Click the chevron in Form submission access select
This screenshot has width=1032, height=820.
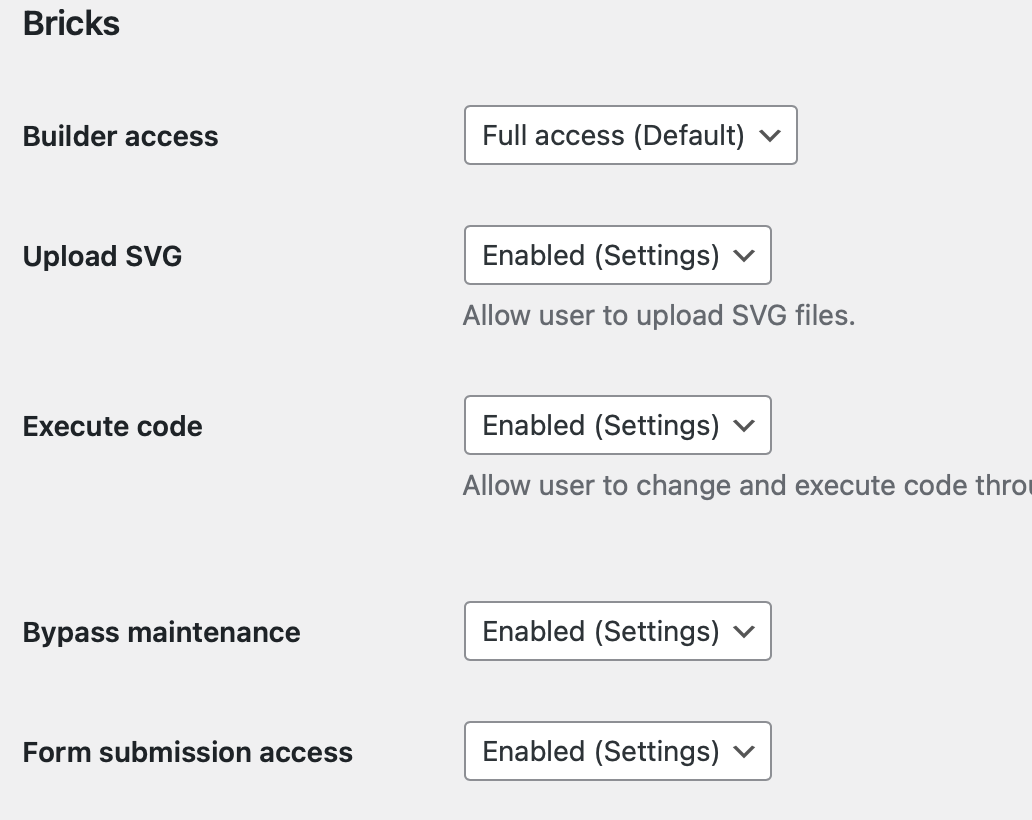(744, 752)
